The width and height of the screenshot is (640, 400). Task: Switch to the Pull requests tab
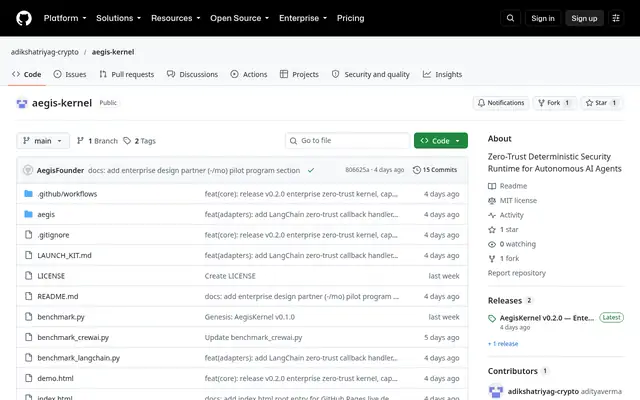pyautogui.click(x=127, y=74)
